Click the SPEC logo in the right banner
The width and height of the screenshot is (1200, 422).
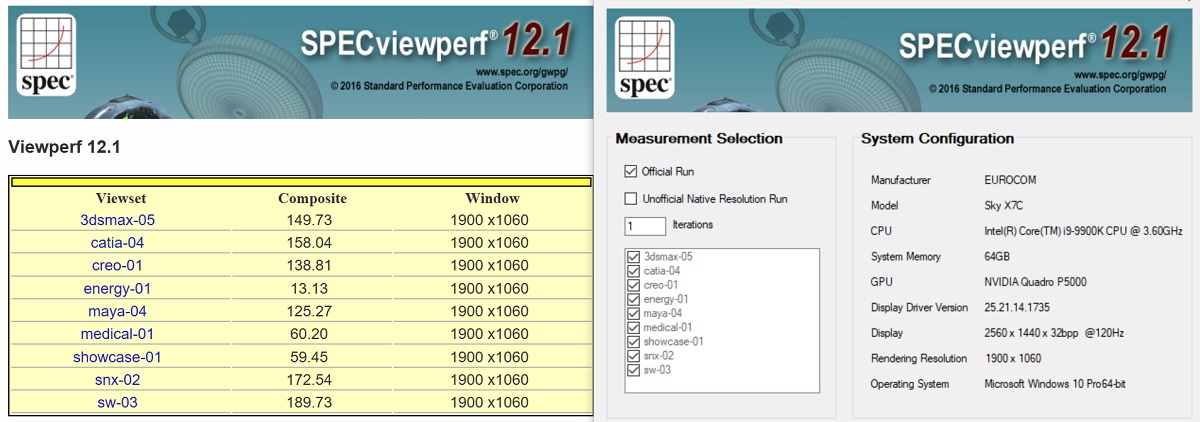point(645,55)
